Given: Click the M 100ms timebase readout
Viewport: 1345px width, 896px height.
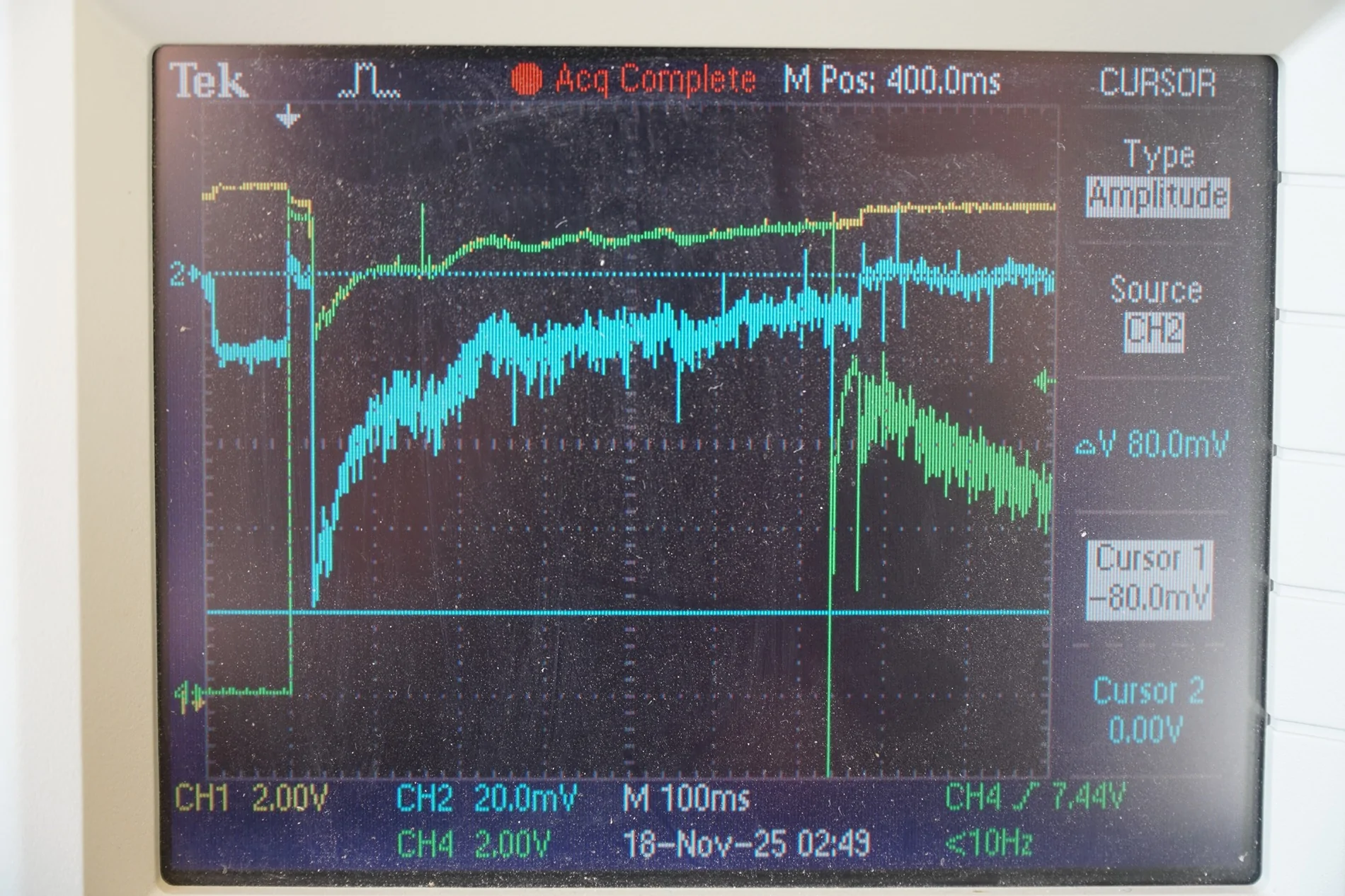Looking at the screenshot, I should [x=685, y=798].
